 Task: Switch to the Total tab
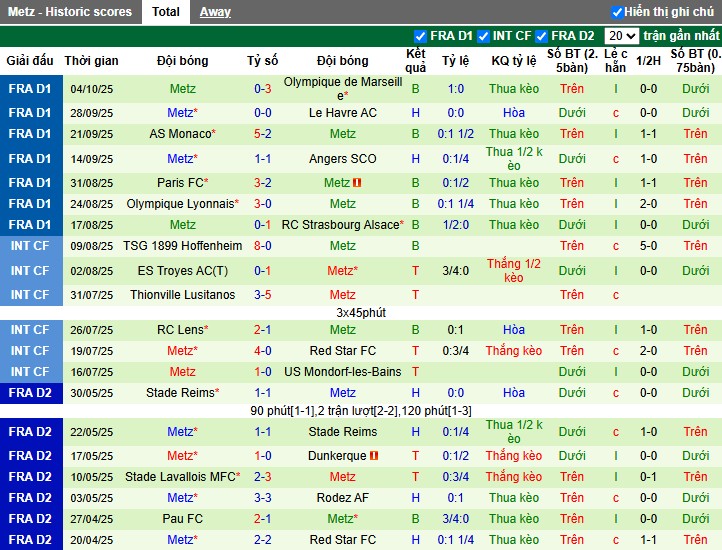(x=166, y=12)
